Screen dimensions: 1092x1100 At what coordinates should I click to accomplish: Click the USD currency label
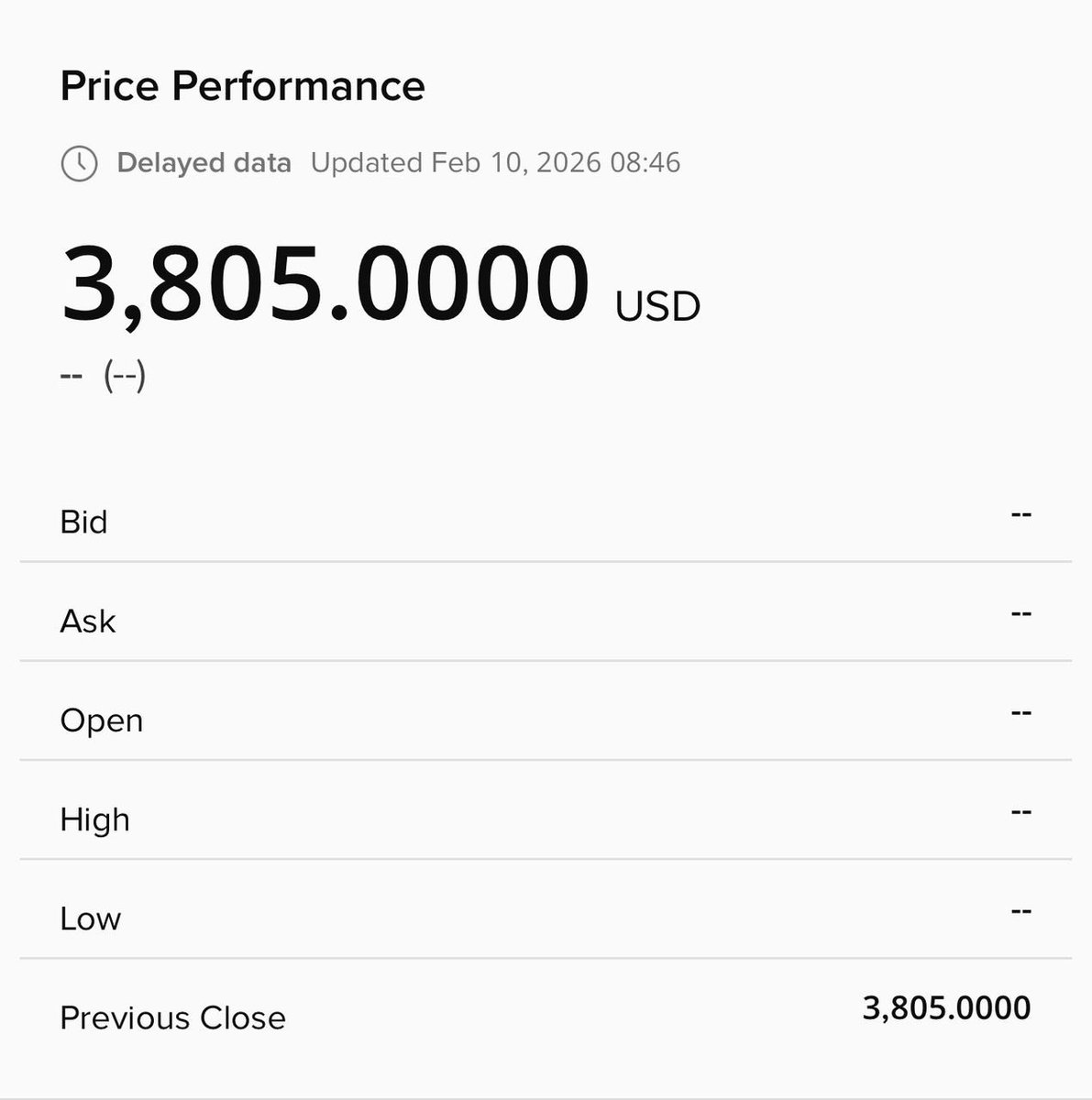pyautogui.click(x=658, y=306)
